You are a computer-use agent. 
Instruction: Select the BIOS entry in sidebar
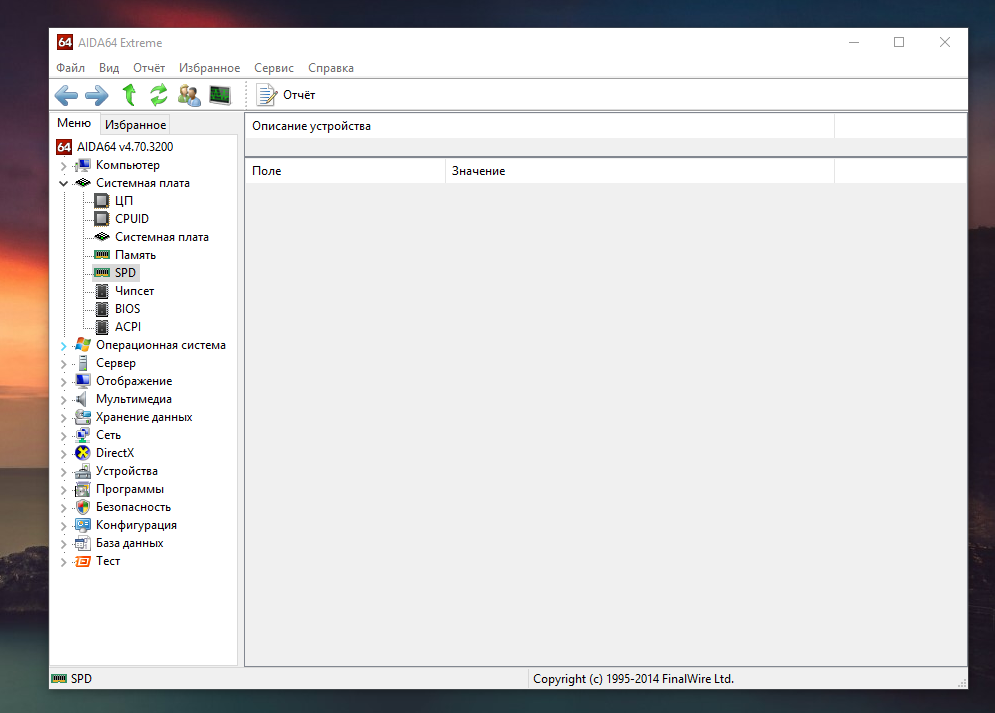(x=127, y=309)
